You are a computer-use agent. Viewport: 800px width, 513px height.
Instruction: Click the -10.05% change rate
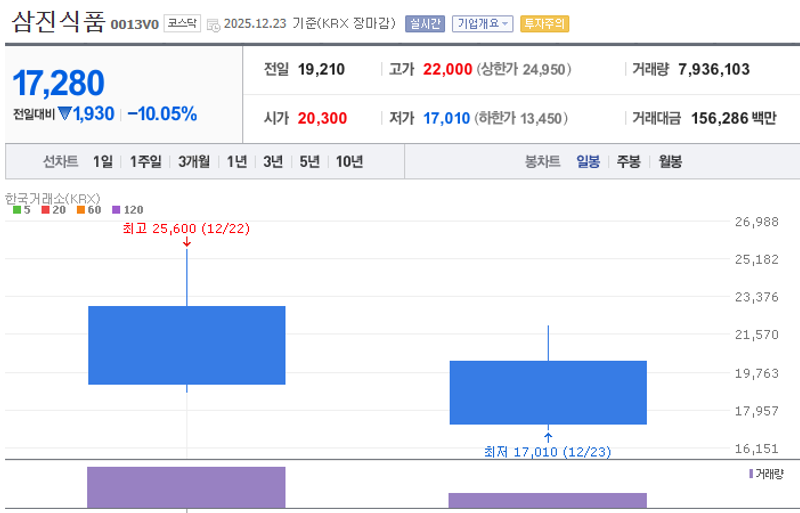162,114
